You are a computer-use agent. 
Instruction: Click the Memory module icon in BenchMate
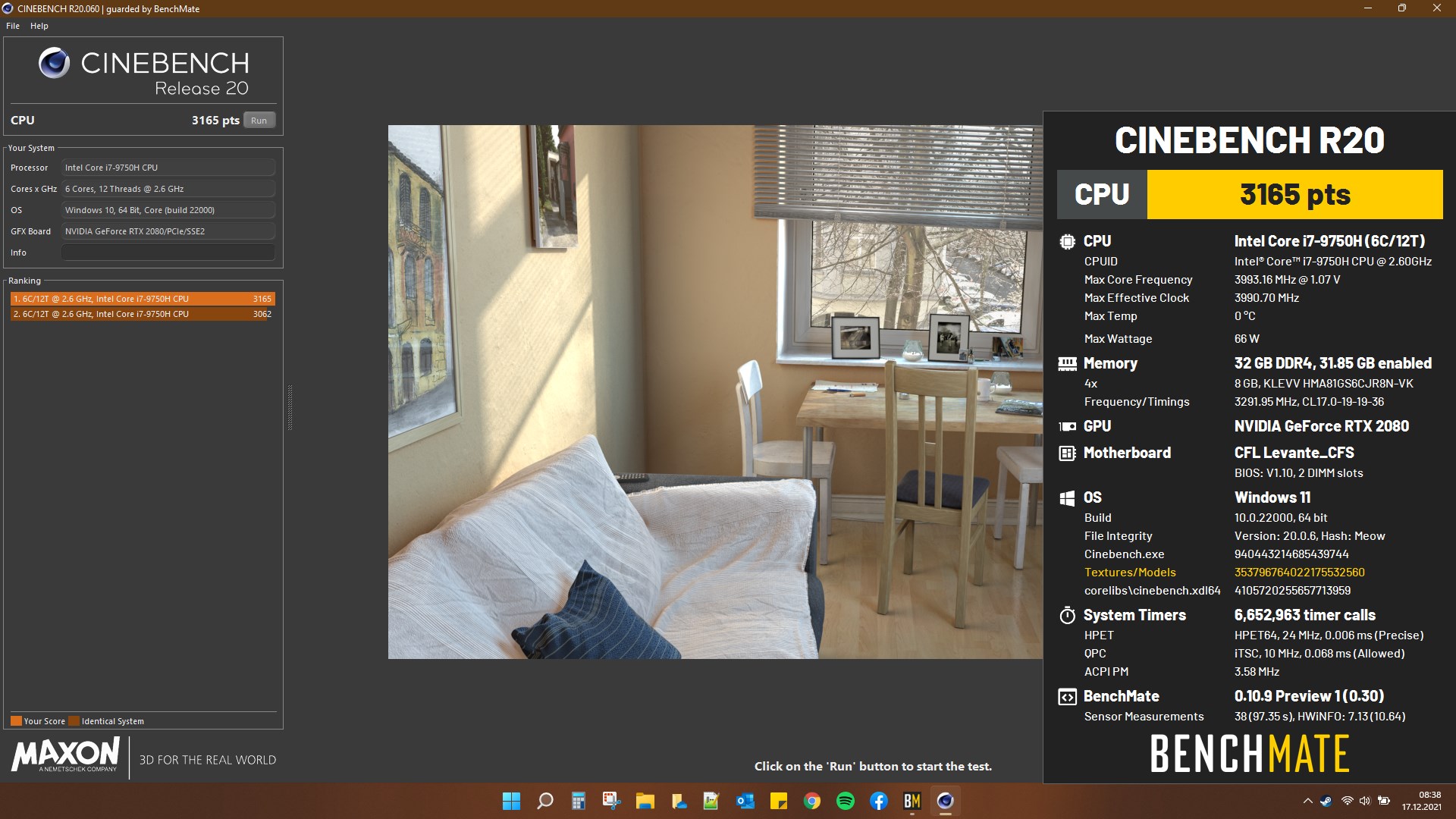[x=1067, y=364]
